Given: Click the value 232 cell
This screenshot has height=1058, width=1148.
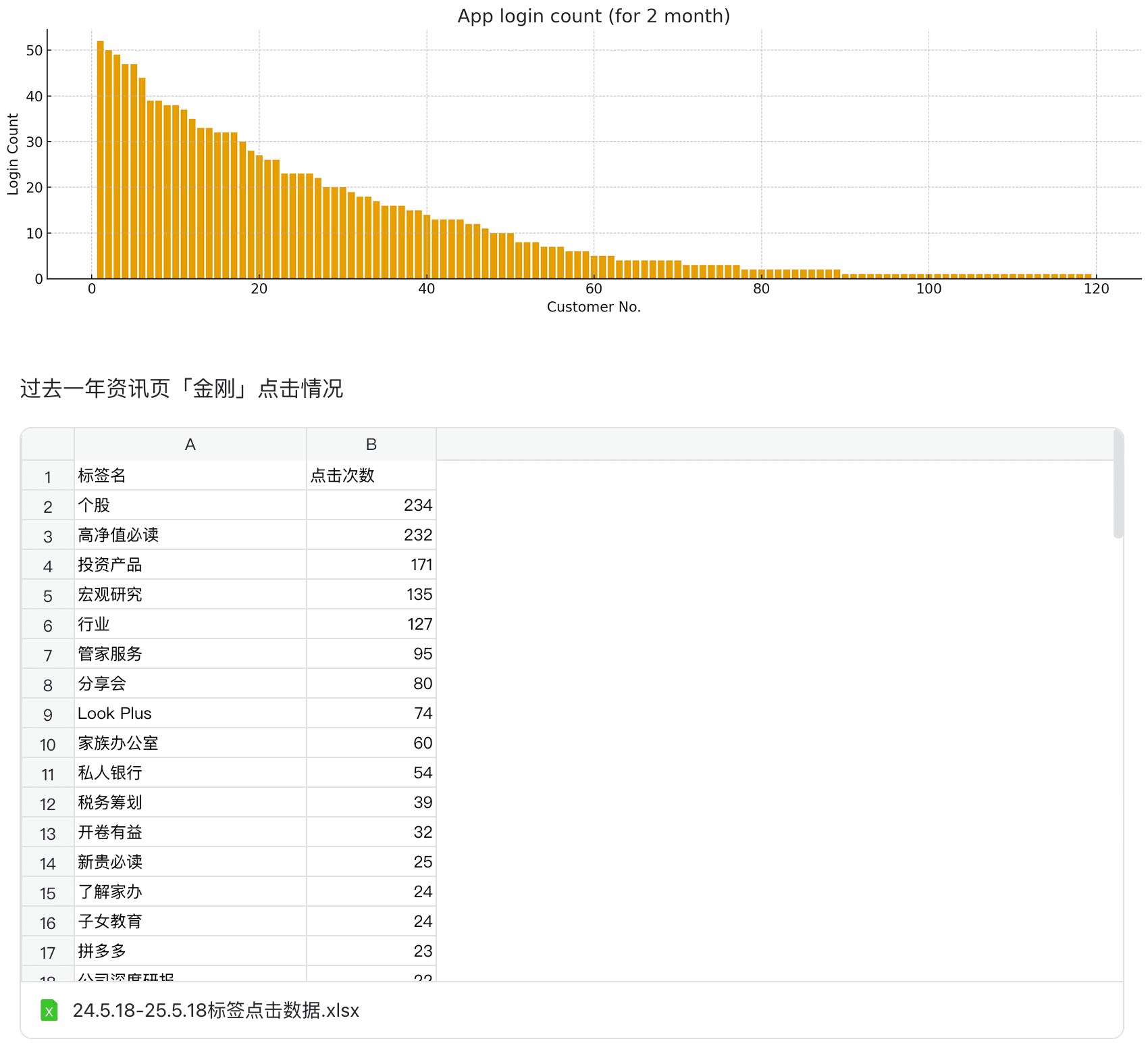Looking at the screenshot, I should [371, 535].
